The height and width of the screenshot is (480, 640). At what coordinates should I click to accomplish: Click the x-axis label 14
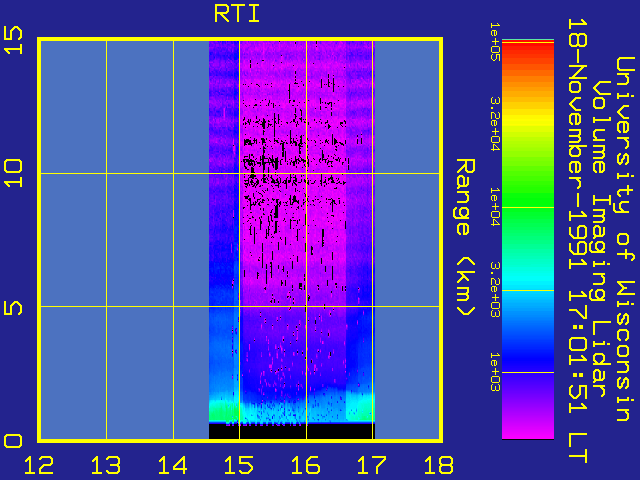tap(173, 465)
